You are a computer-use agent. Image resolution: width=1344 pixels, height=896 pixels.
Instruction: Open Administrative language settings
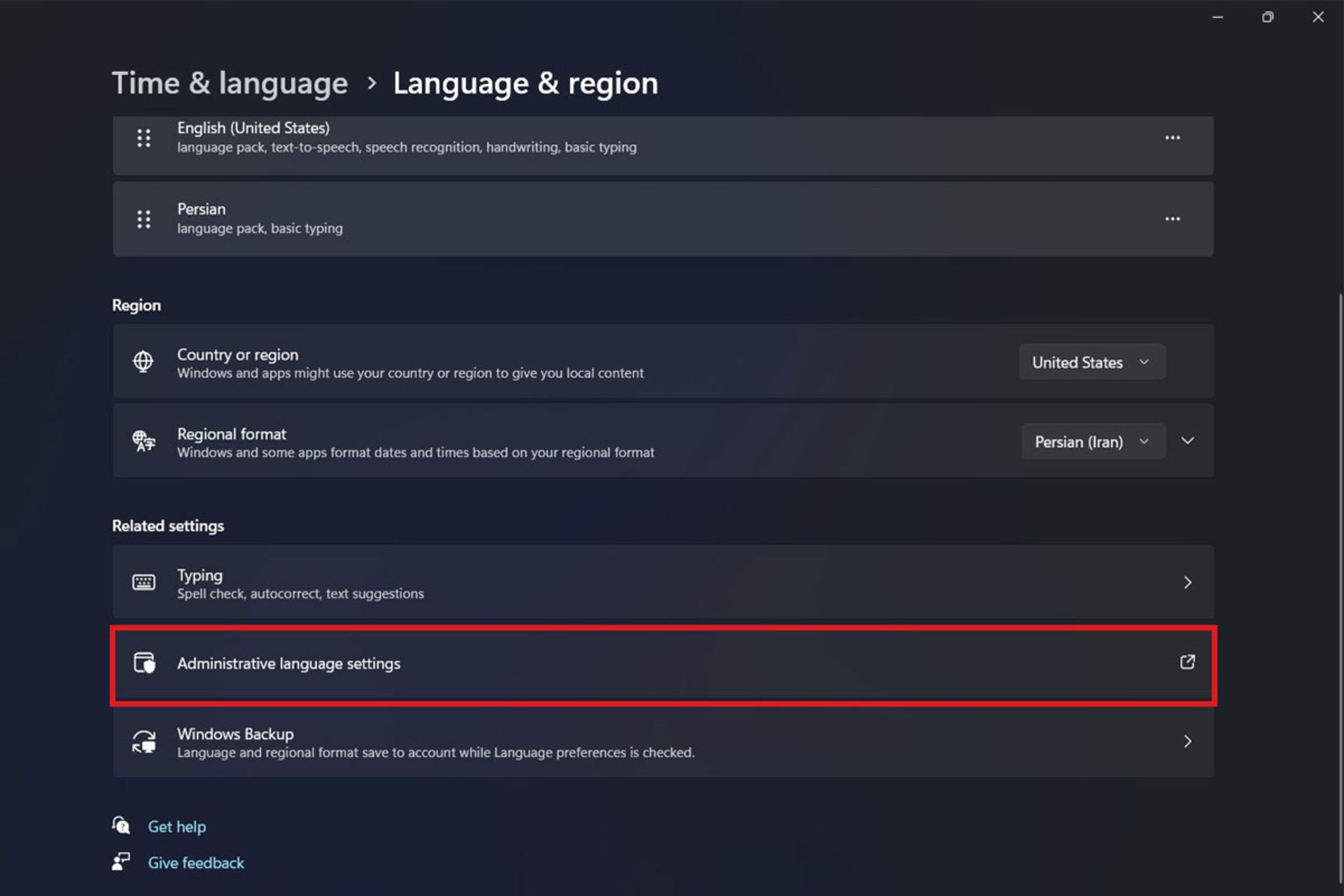[288, 664]
